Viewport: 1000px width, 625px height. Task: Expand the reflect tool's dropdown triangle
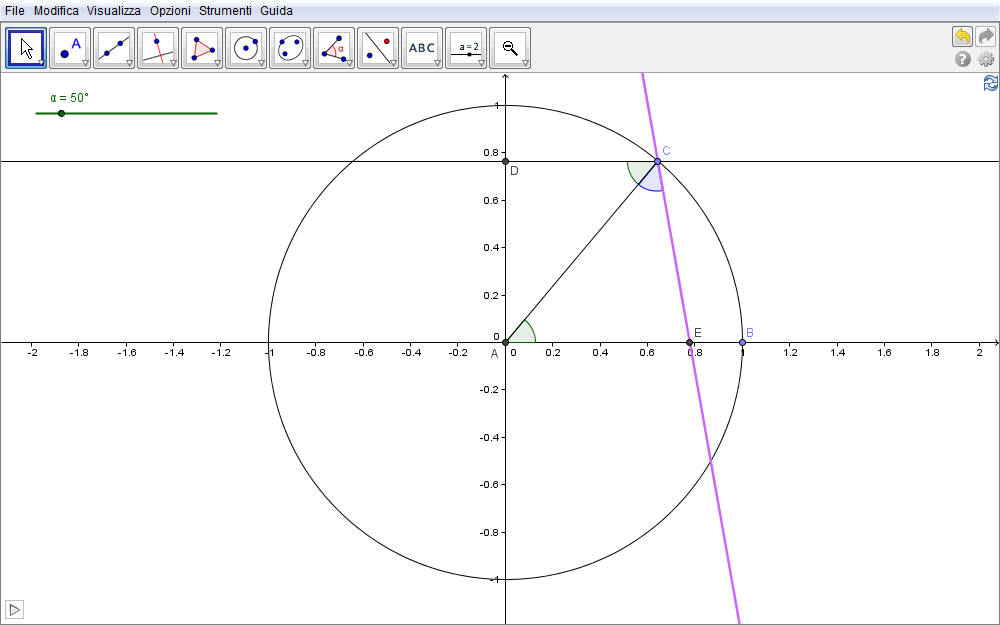click(393, 63)
